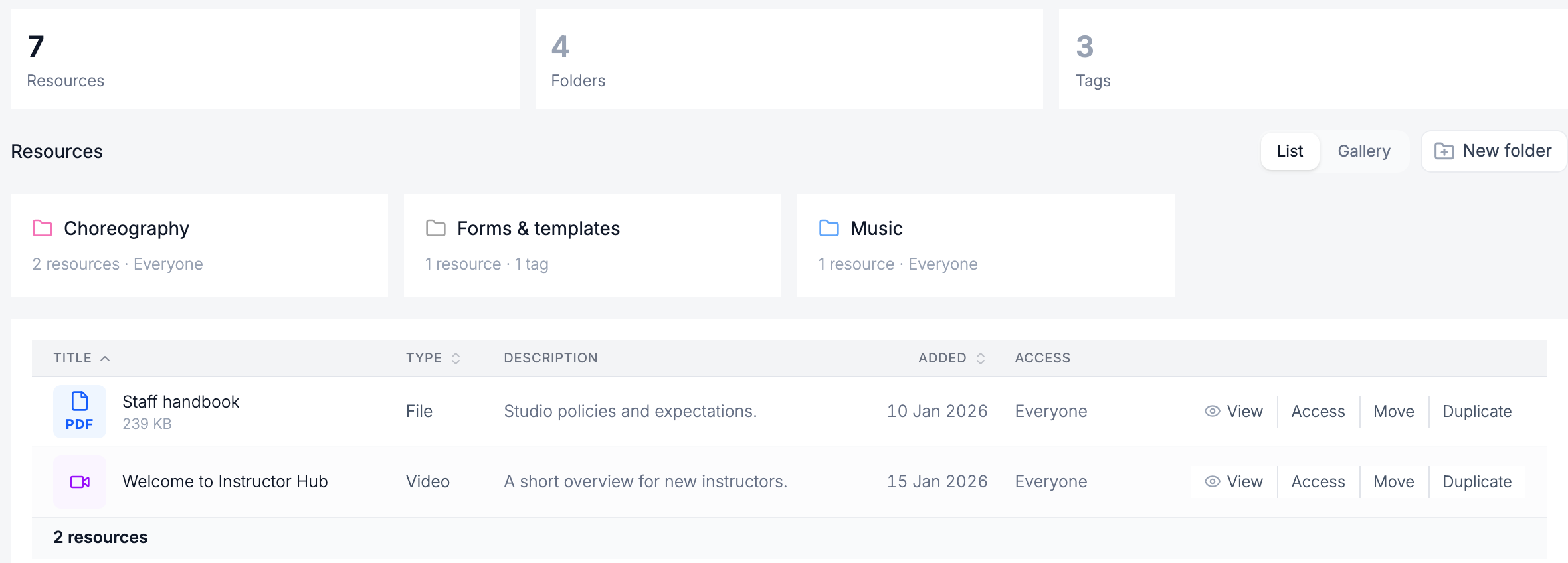The image size is (1568, 563).
Task: View the Staff handbook resource
Action: click(1234, 412)
